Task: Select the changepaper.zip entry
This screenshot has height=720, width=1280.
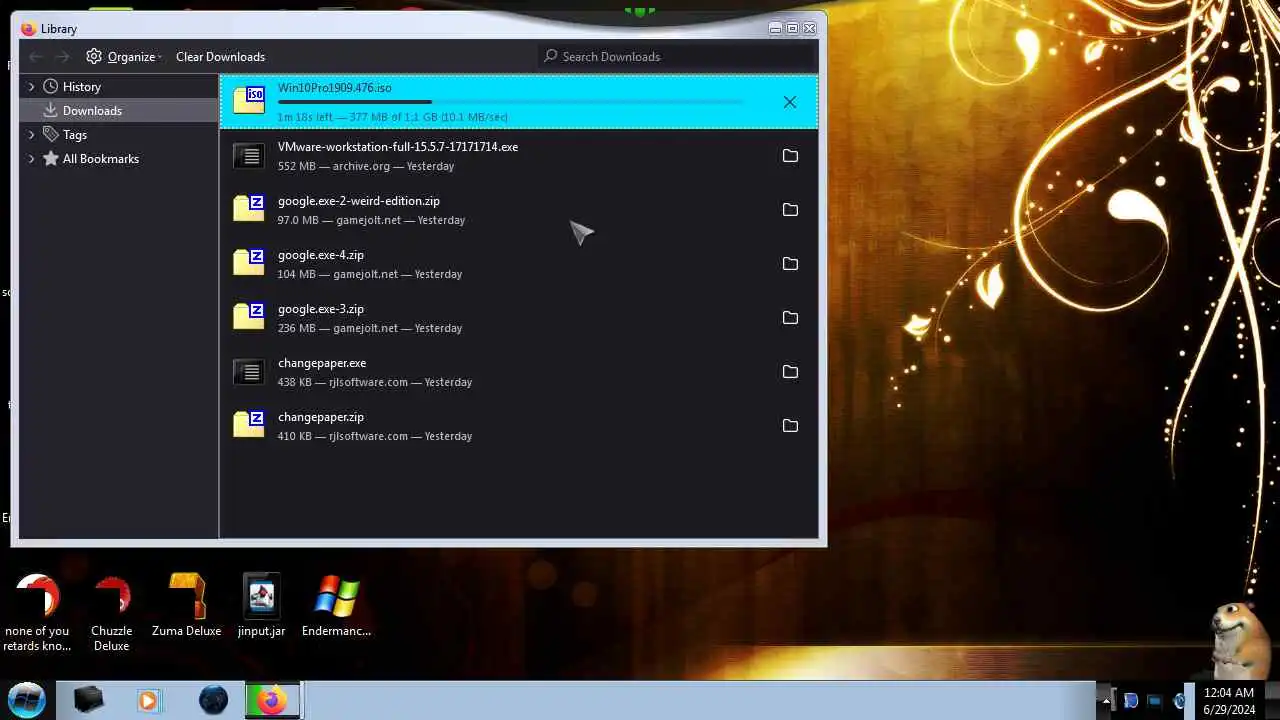Action: tap(519, 426)
